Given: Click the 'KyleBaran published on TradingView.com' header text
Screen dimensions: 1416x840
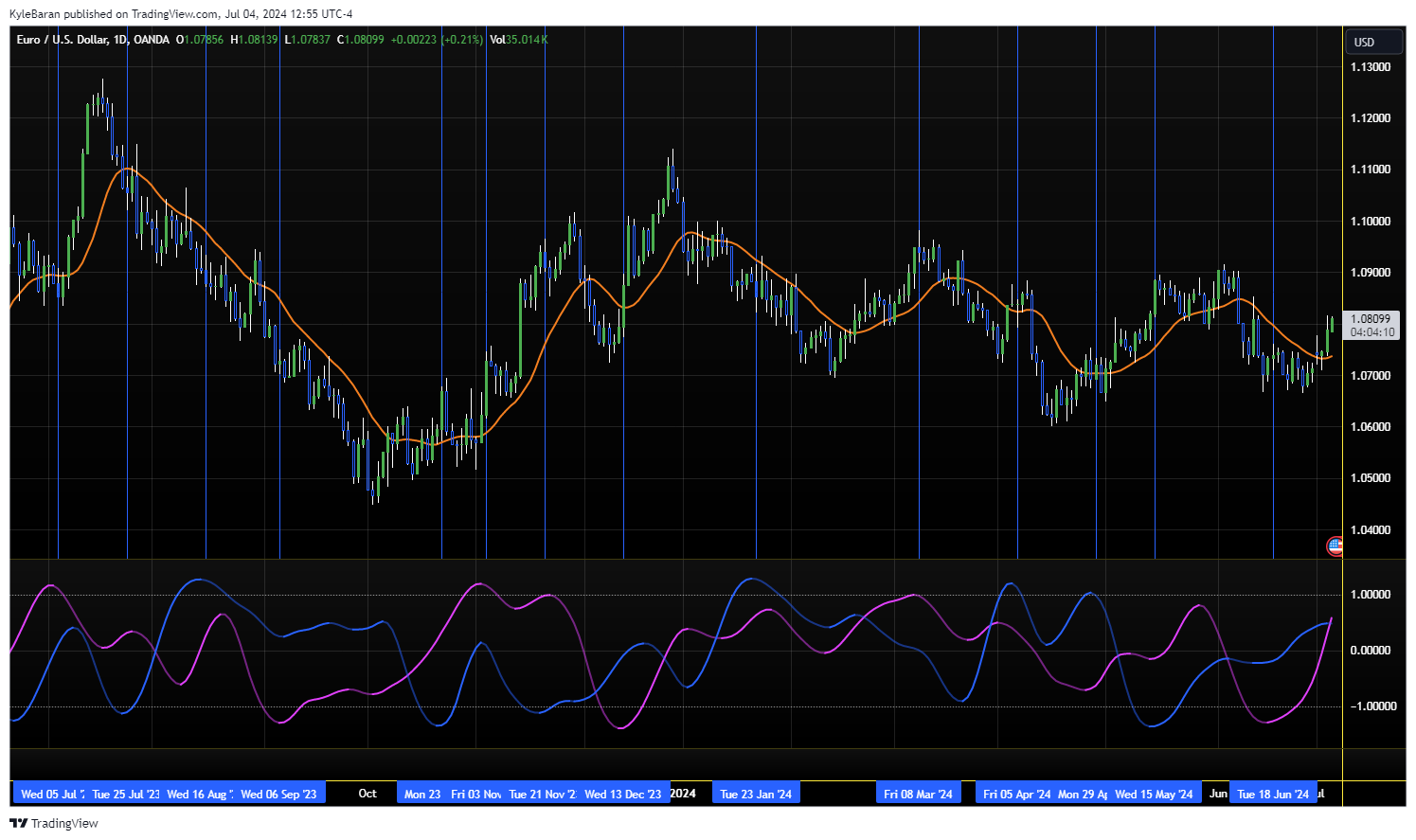Looking at the screenshot, I should [x=114, y=14].
